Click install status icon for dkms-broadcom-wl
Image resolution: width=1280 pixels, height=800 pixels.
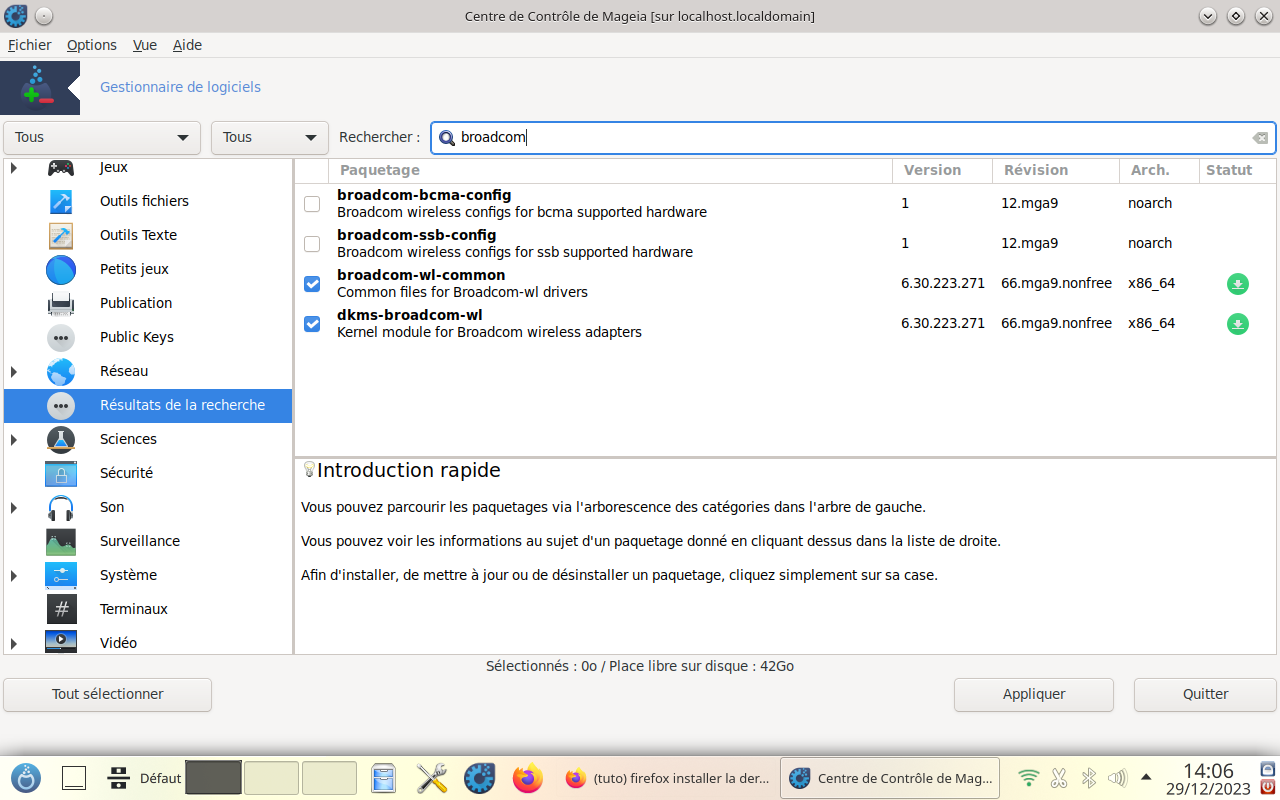point(1238,324)
